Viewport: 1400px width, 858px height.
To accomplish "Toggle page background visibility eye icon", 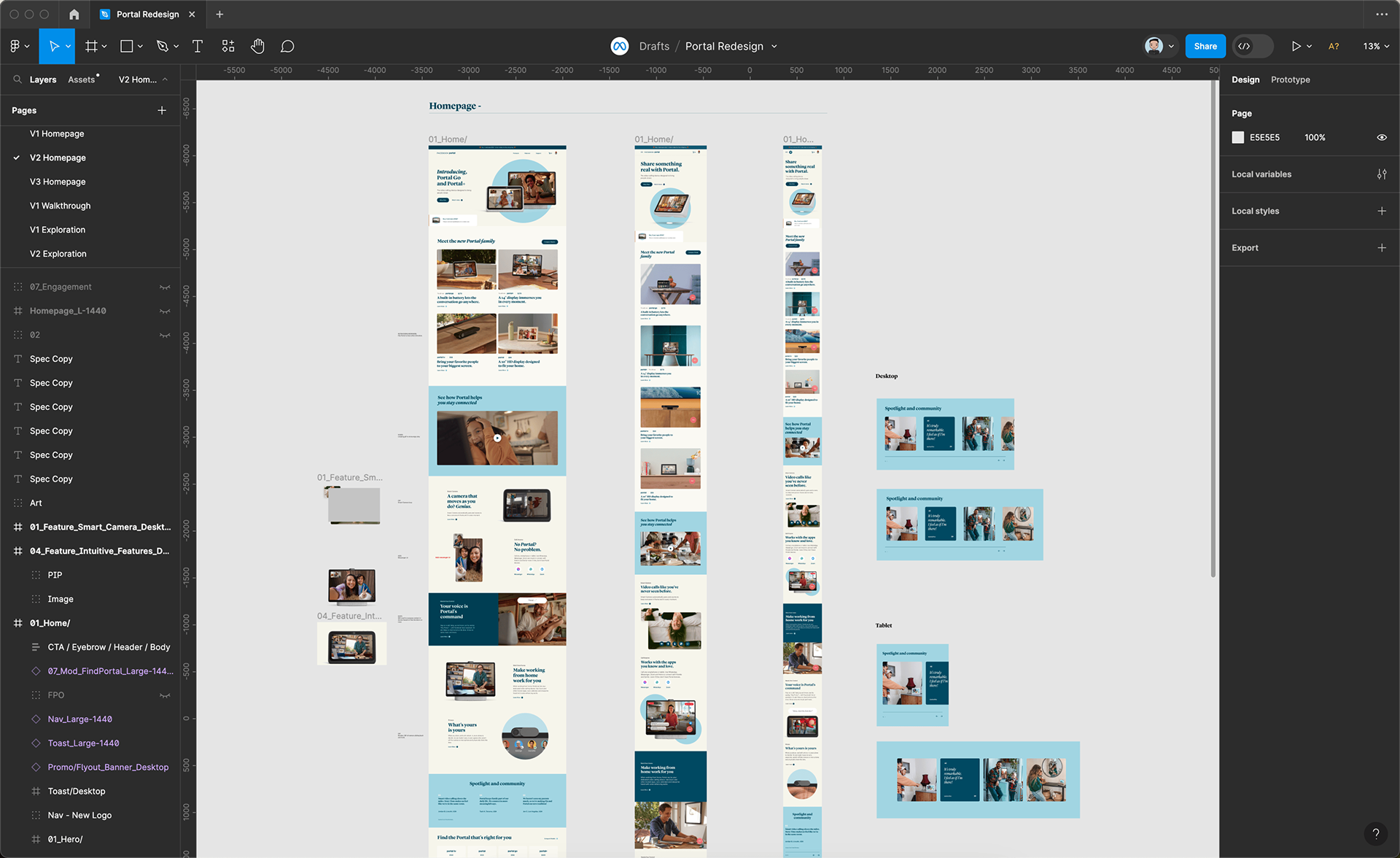I will 1382,137.
